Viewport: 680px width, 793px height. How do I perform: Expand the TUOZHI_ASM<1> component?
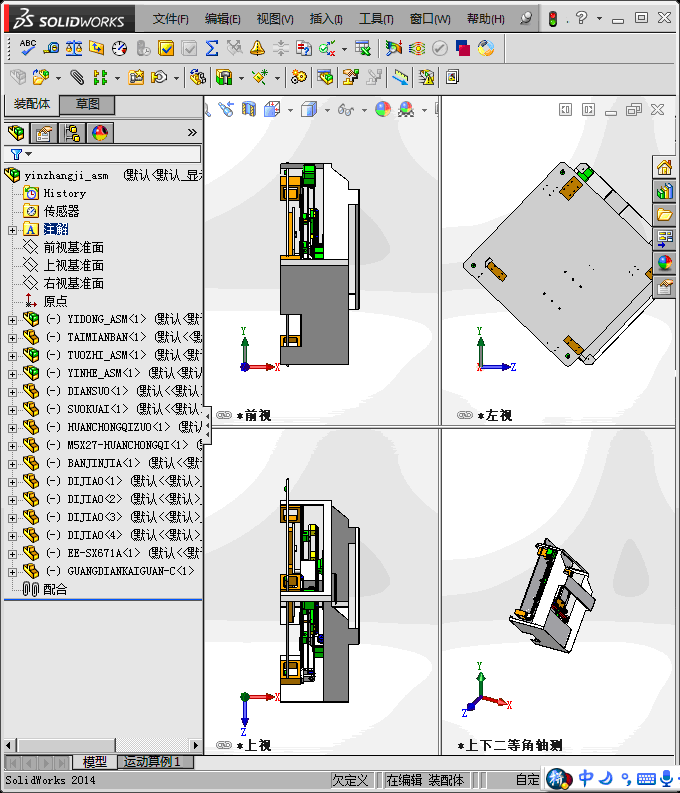pos(12,356)
